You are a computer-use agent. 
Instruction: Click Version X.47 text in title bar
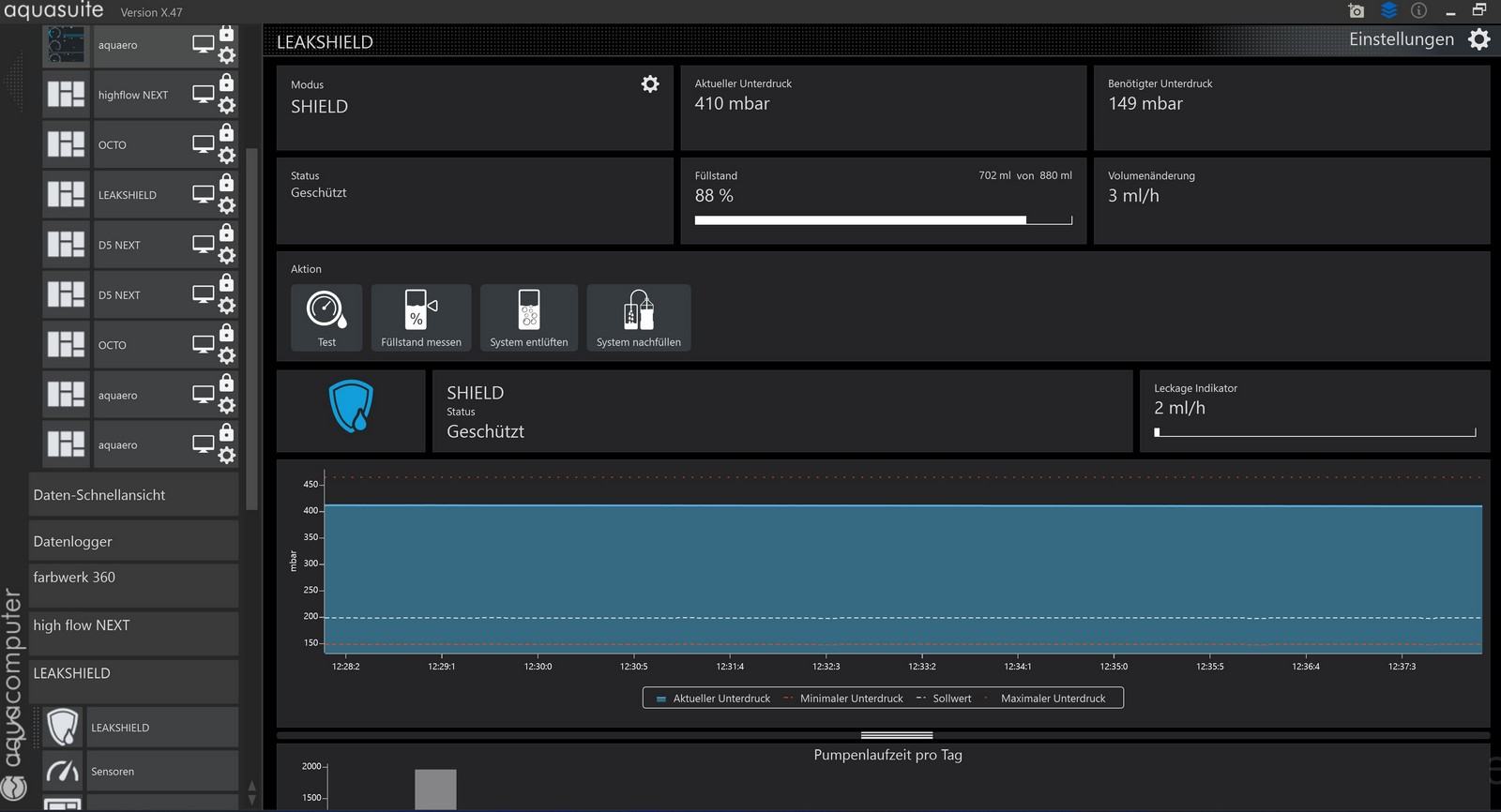tap(151, 12)
